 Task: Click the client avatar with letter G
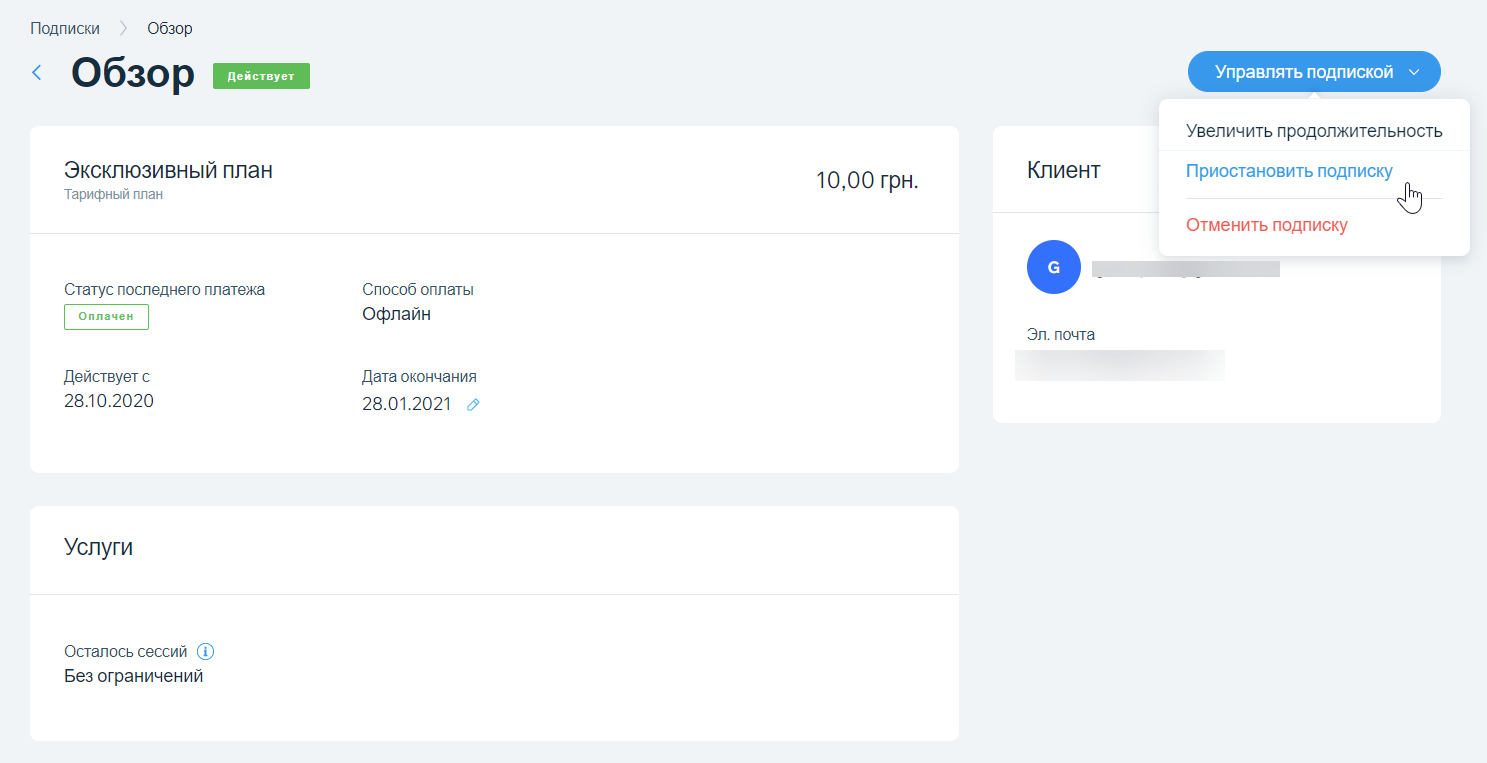pyautogui.click(x=1054, y=267)
